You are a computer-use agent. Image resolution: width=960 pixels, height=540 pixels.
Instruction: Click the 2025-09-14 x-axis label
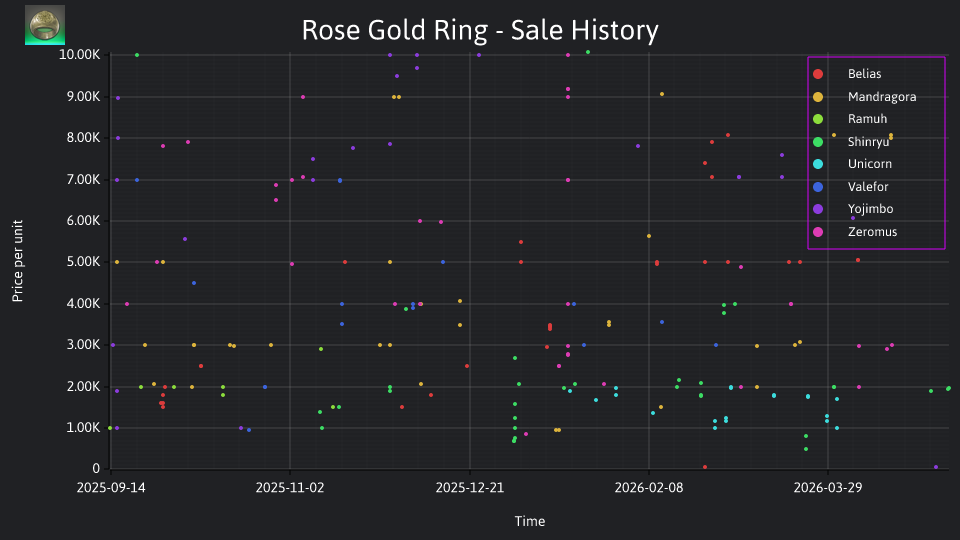pos(111,488)
